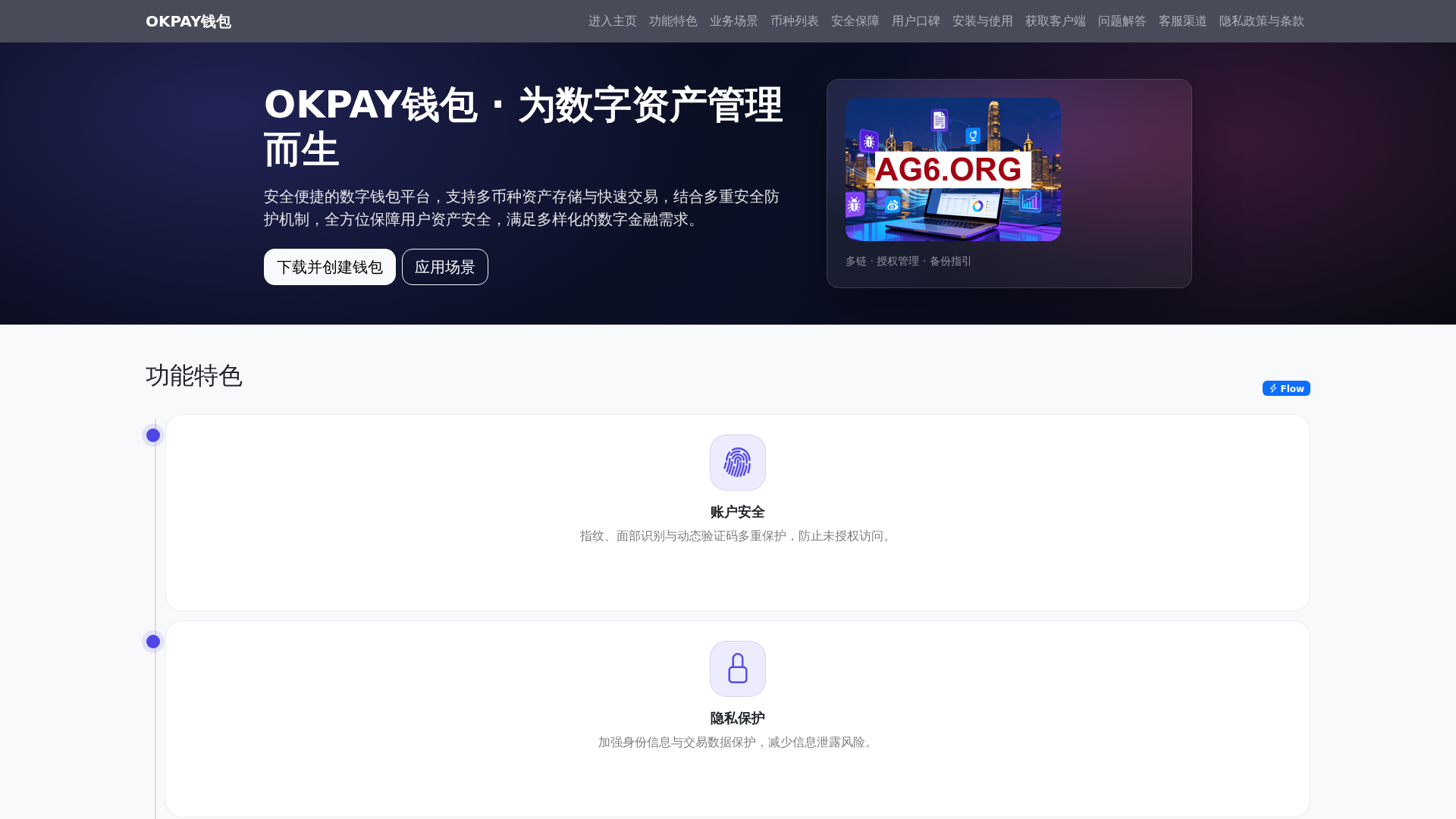Open 用户口碑 in the top menu

point(916,21)
